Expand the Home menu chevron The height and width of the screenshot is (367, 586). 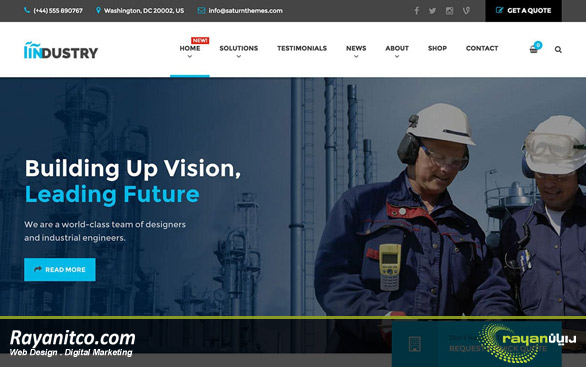(190, 56)
